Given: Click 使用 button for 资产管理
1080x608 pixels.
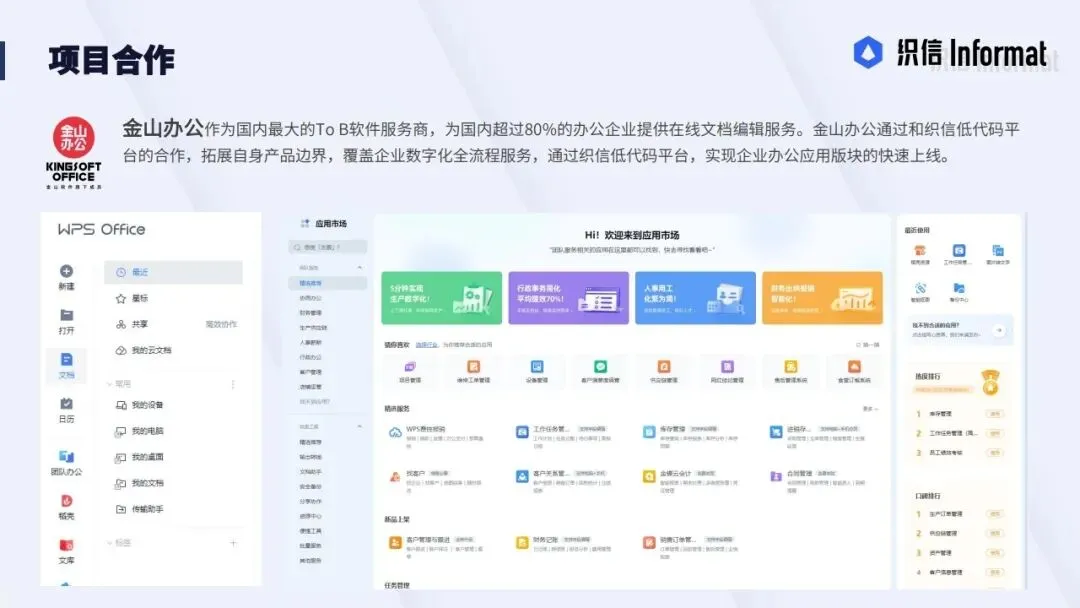Looking at the screenshot, I should tap(995, 553).
